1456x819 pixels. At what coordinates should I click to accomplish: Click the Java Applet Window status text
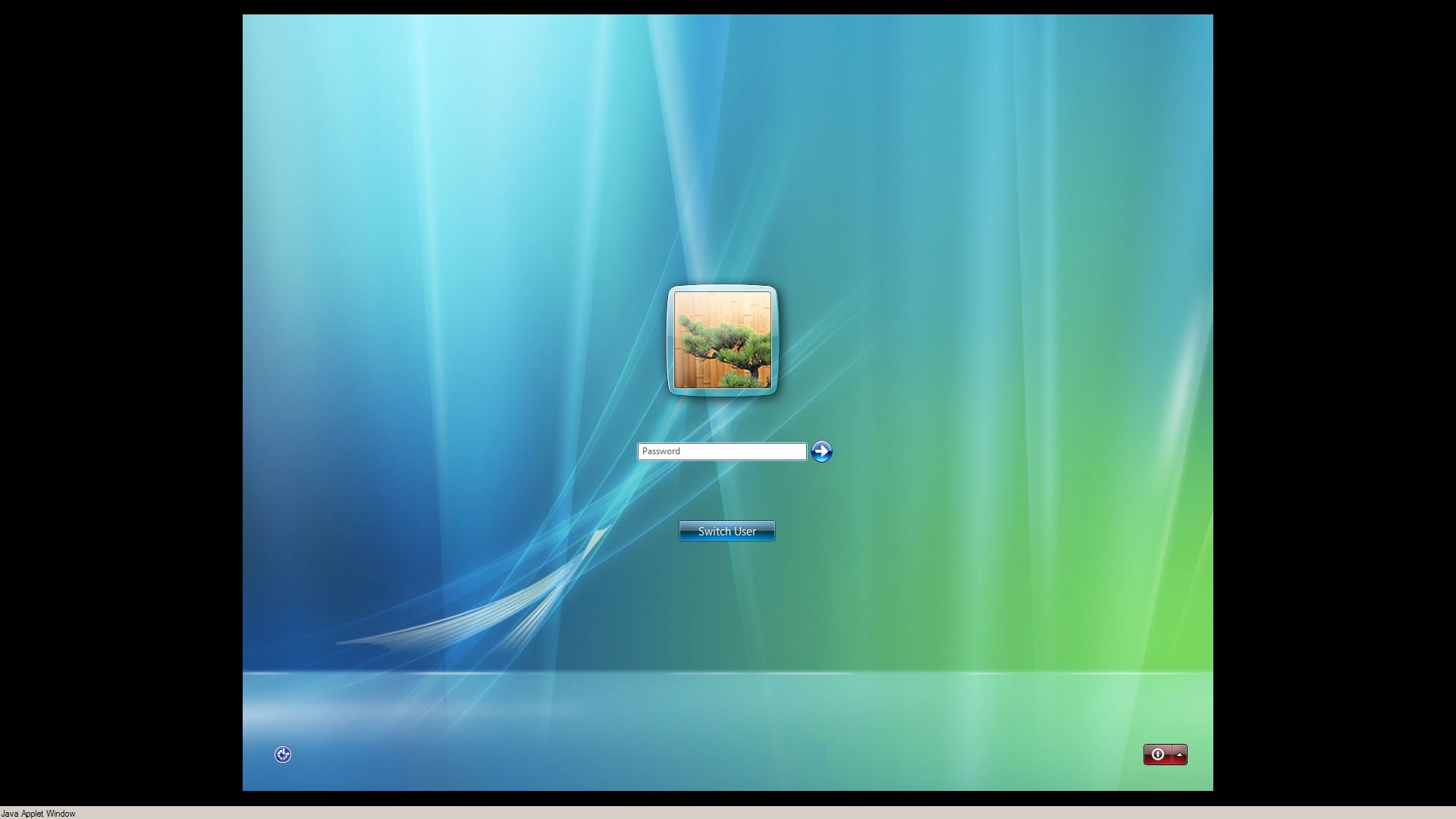[39, 814]
